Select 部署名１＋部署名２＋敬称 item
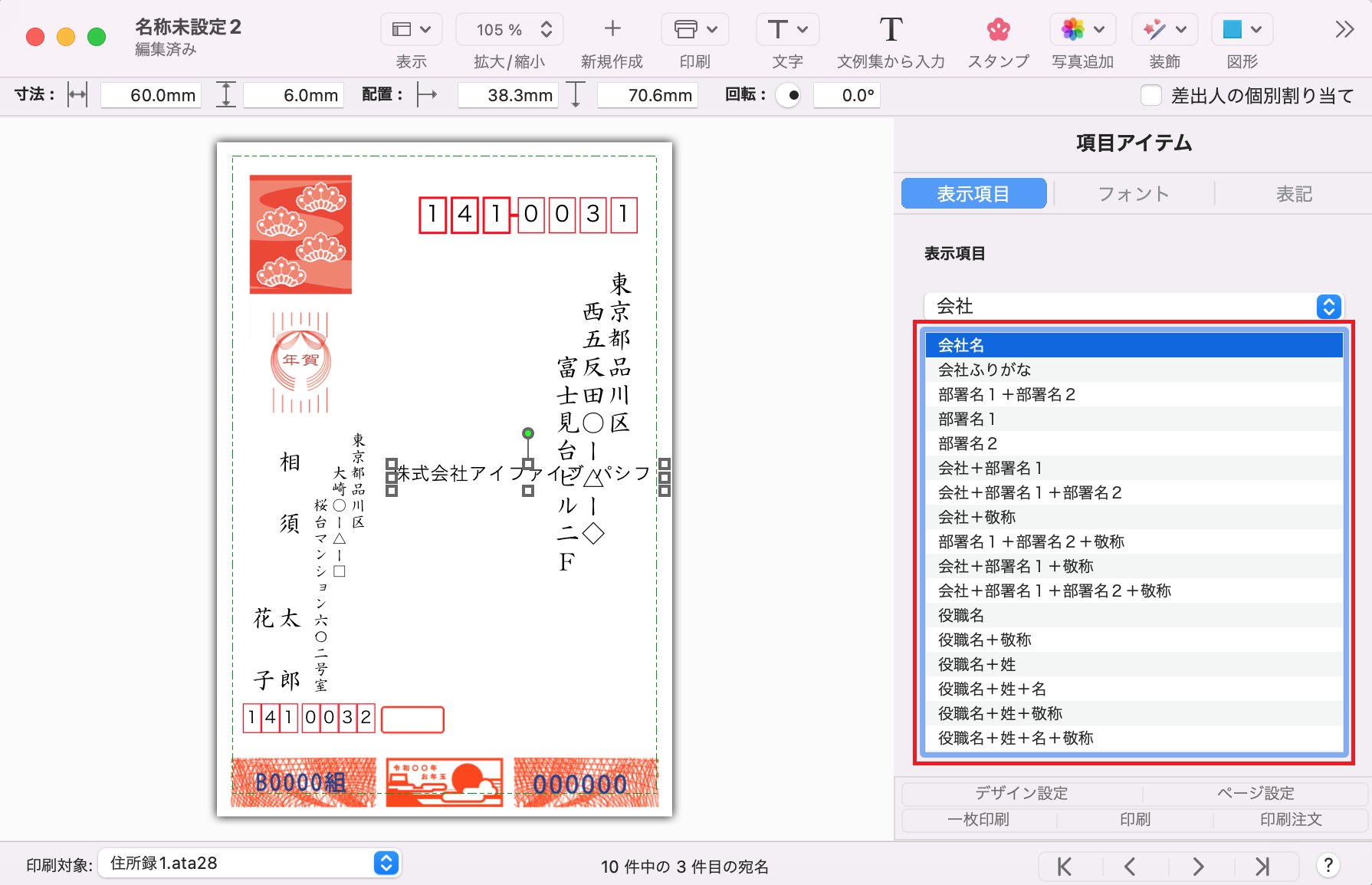1372x885 pixels. [x=1134, y=541]
